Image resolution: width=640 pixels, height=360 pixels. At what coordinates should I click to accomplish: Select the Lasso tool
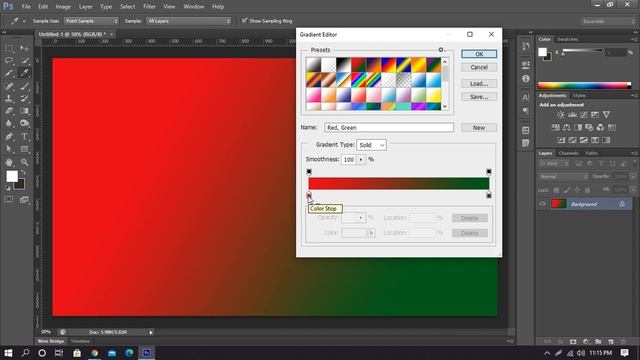click(x=9, y=61)
